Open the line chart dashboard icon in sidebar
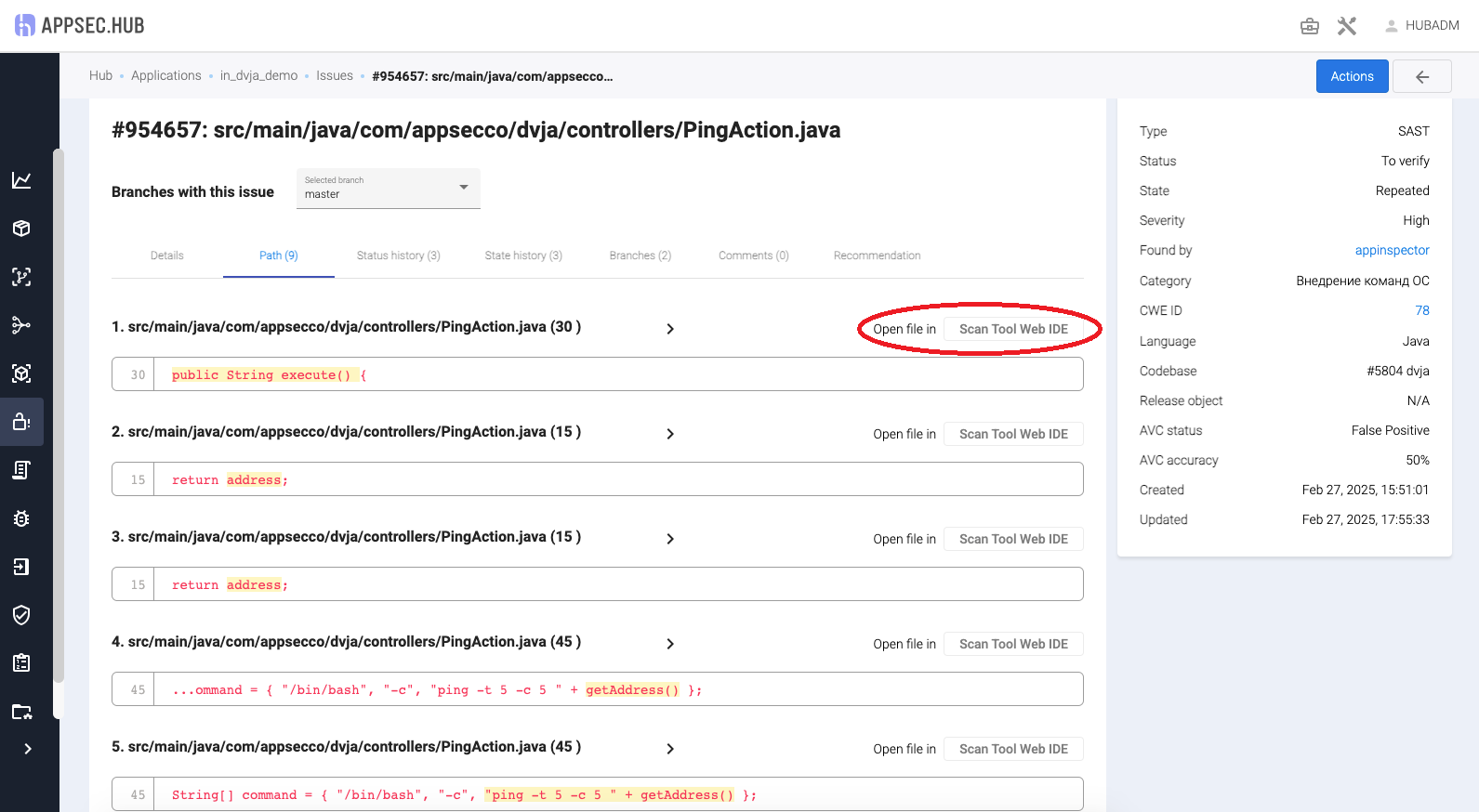This screenshot has width=1479, height=812. [21, 180]
